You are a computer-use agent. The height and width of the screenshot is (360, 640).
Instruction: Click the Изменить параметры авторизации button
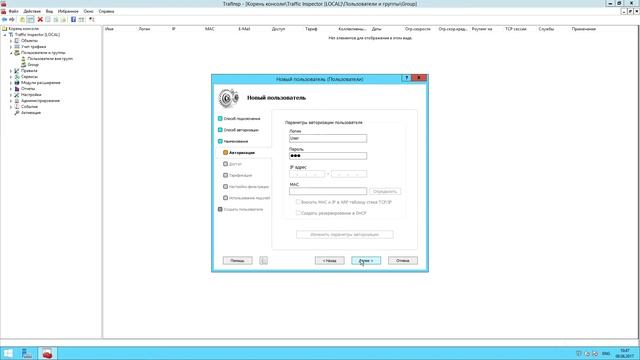345,235
